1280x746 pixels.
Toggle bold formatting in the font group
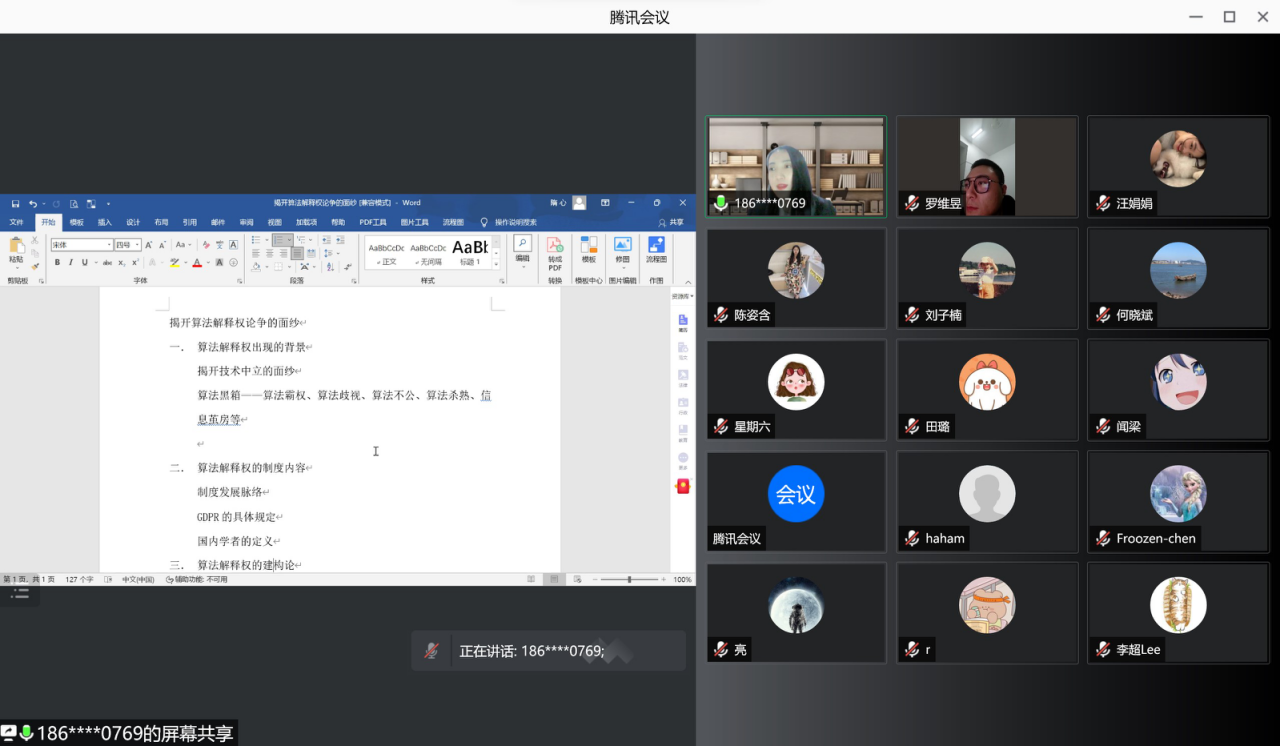(x=57, y=263)
